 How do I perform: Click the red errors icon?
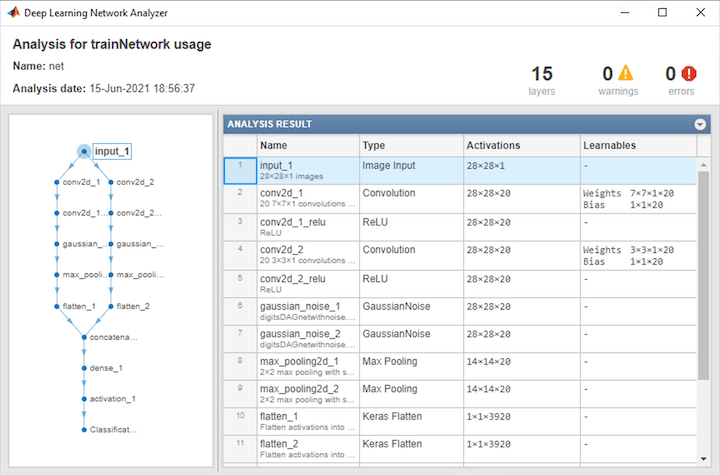click(x=689, y=73)
